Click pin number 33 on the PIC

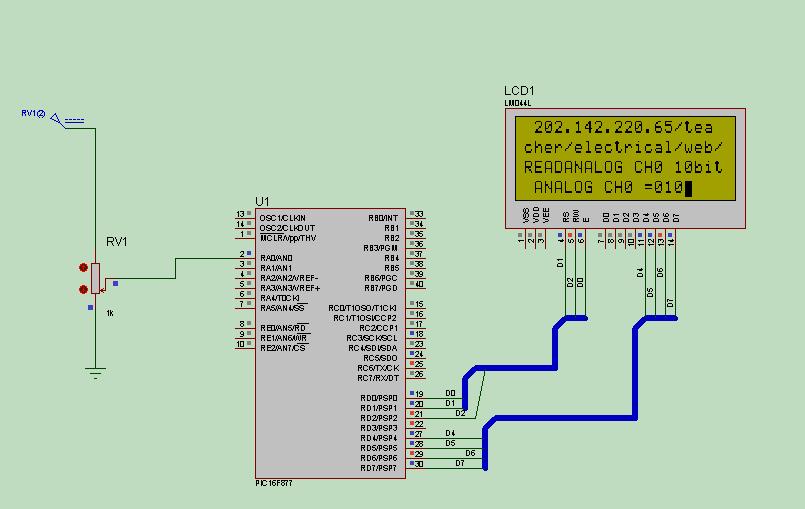tap(419, 214)
